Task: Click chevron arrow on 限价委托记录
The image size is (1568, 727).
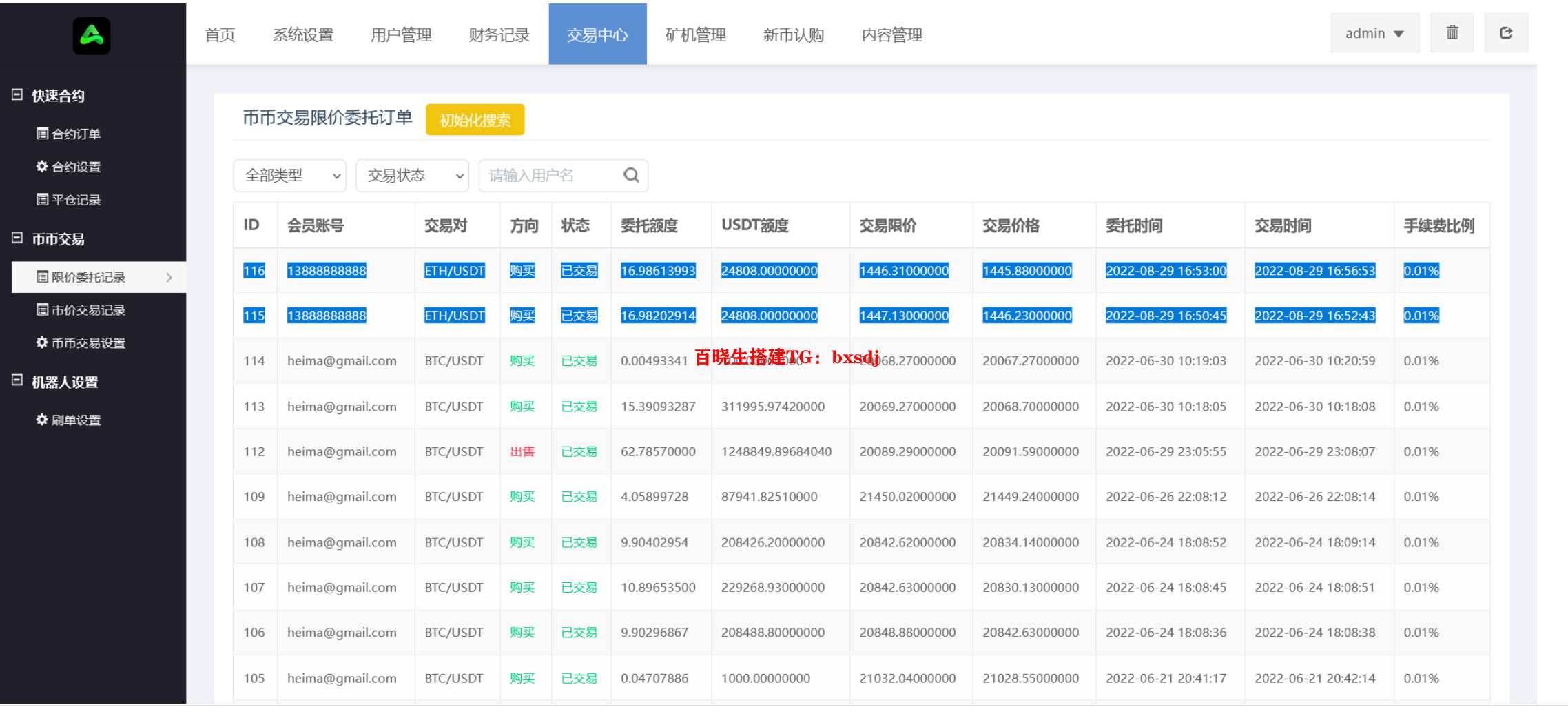Action: tap(169, 277)
